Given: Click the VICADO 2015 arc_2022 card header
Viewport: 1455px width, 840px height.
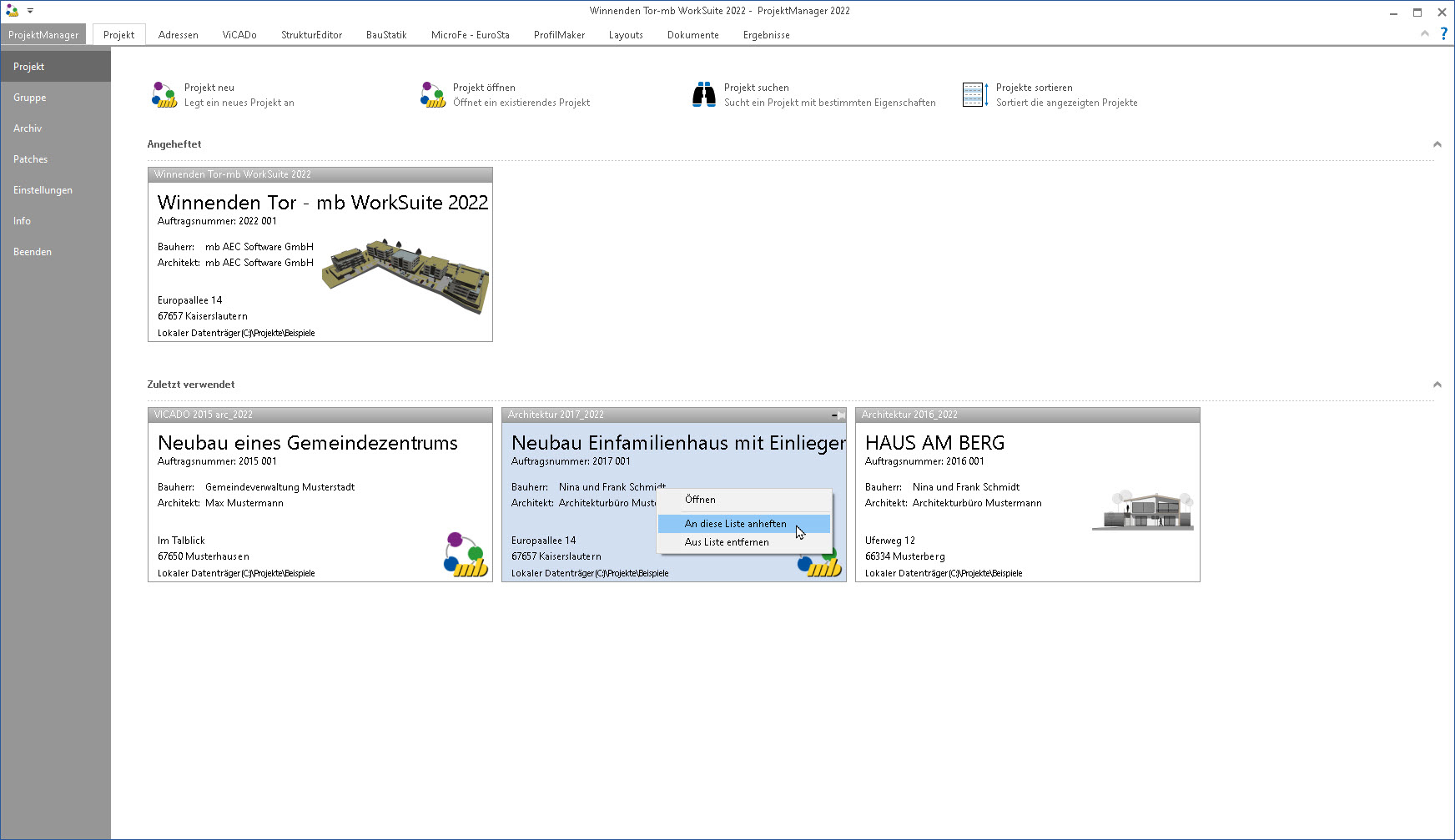Looking at the screenshot, I should click(320, 415).
